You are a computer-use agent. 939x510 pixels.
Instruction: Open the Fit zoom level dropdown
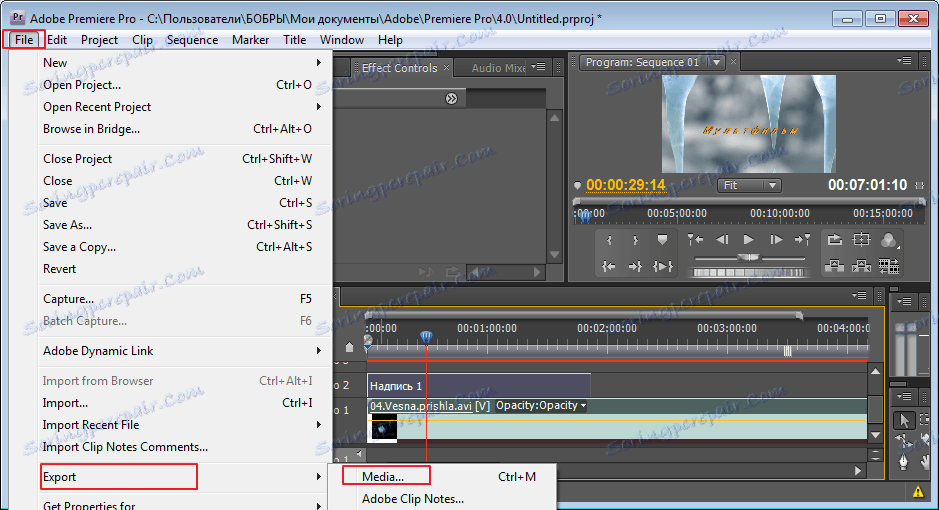[x=749, y=186]
